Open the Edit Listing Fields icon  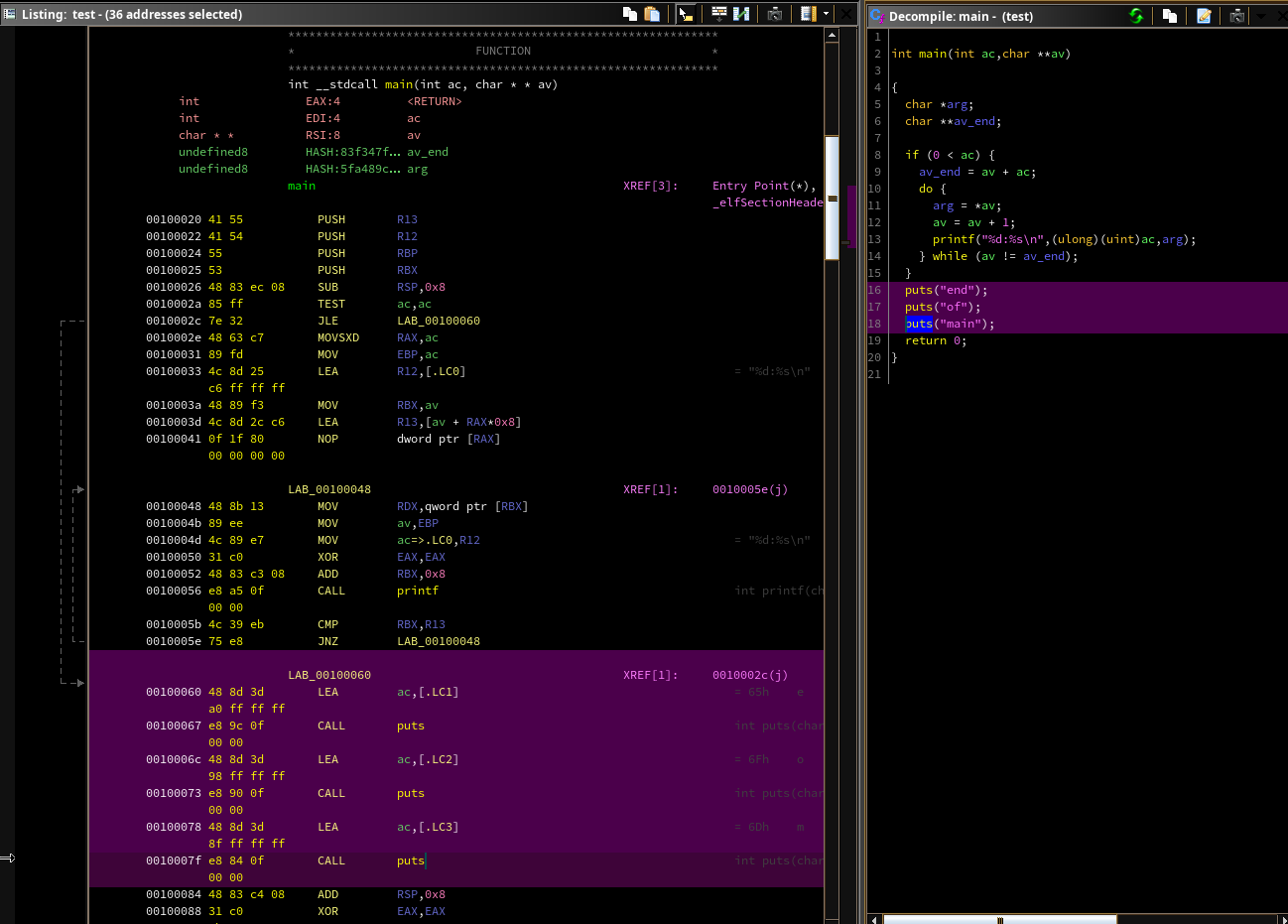click(x=719, y=14)
